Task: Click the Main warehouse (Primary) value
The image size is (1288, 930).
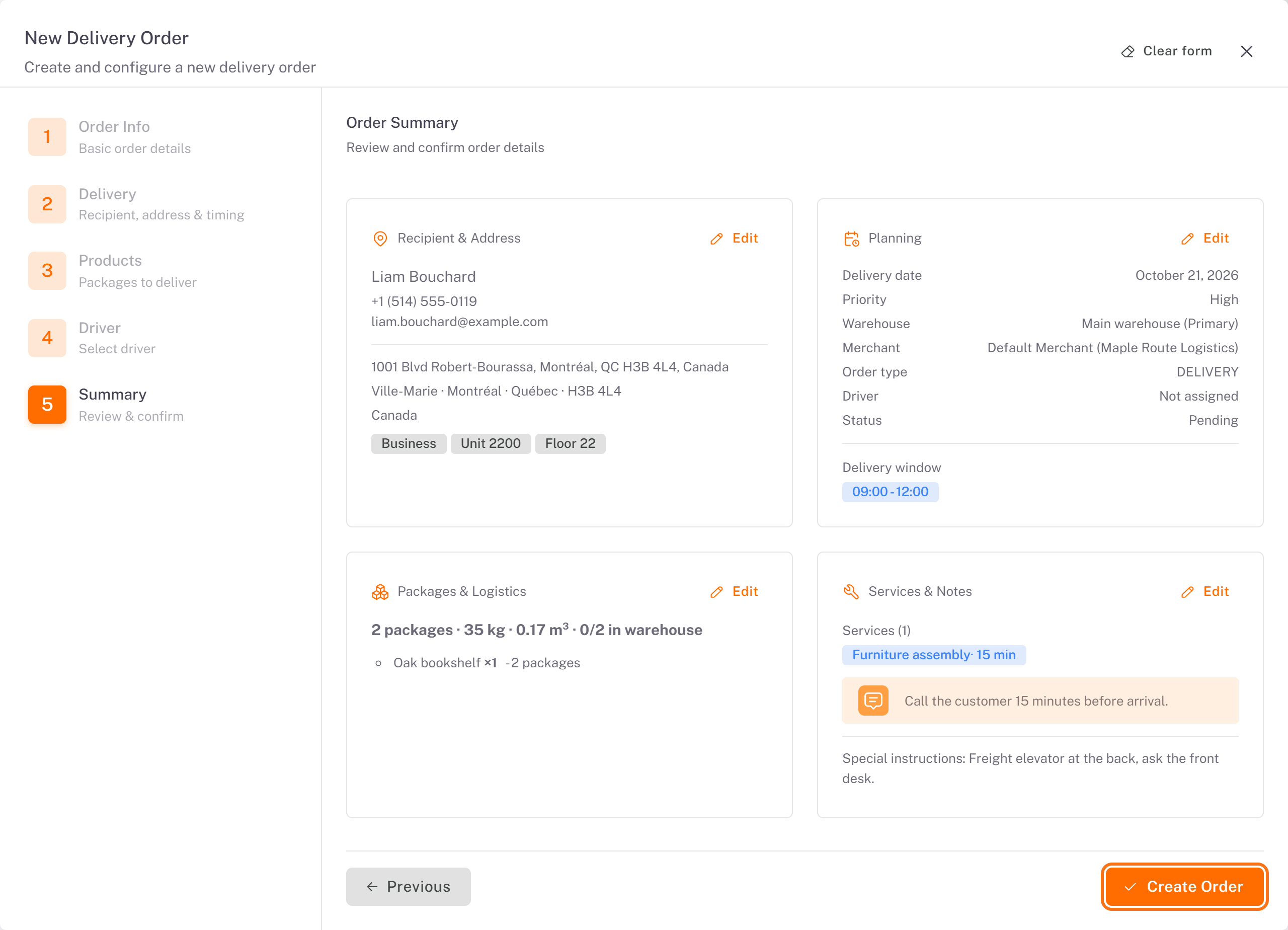Action: 1160,324
